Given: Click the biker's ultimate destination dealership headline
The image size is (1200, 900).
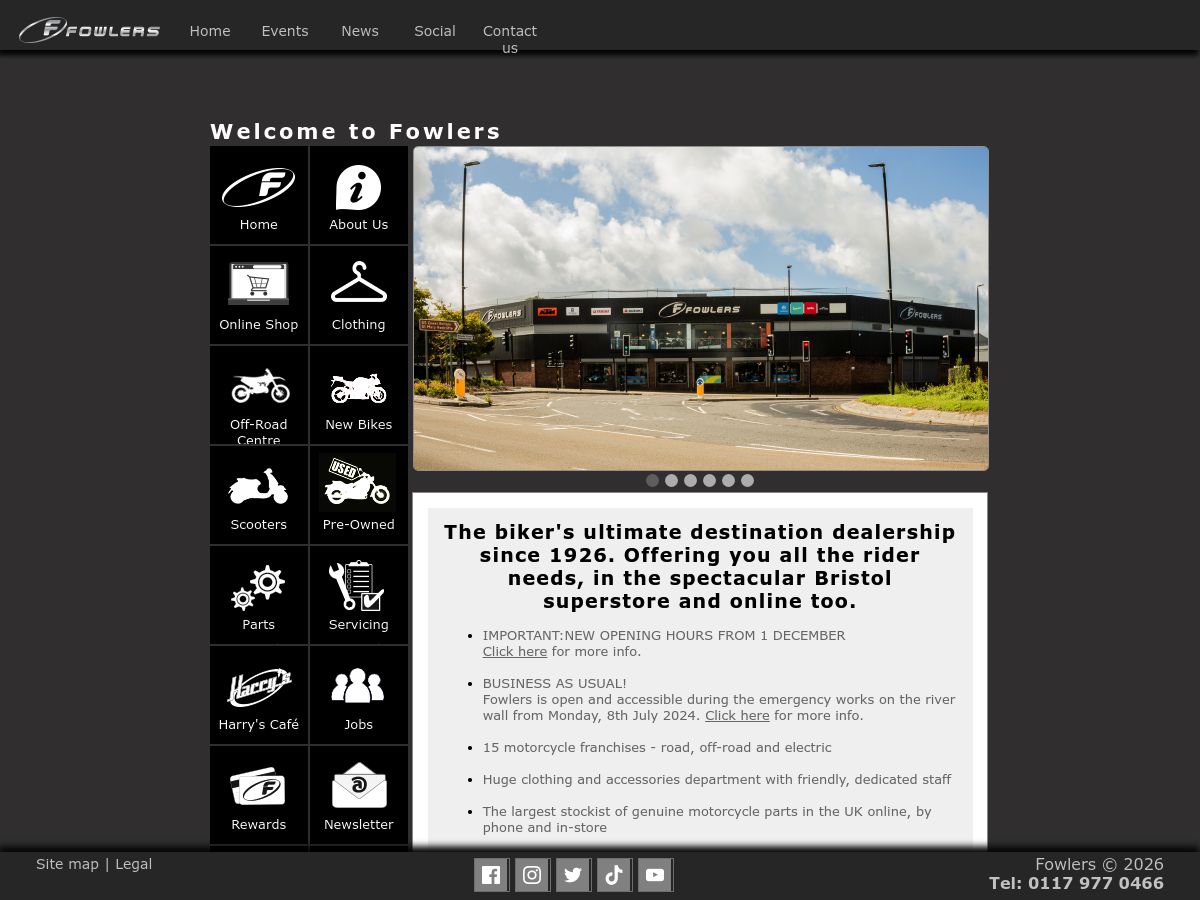Looking at the screenshot, I should 700,566.
